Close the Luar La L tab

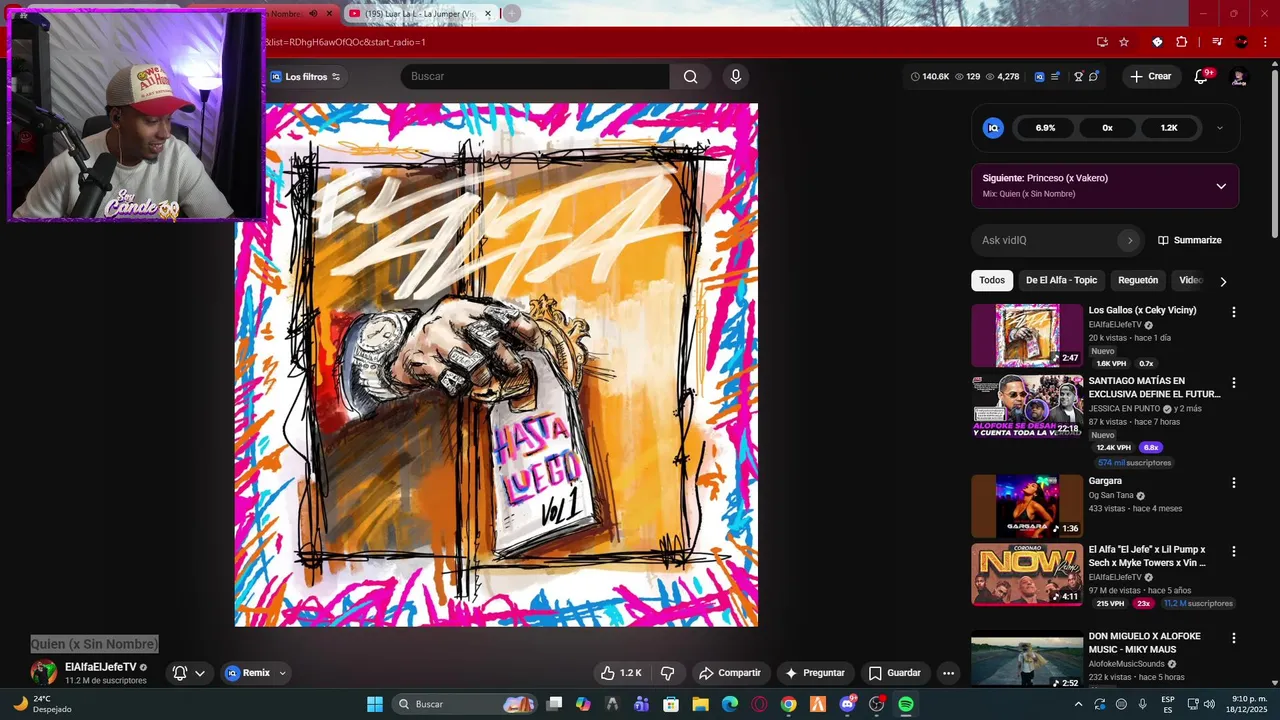tap(488, 14)
